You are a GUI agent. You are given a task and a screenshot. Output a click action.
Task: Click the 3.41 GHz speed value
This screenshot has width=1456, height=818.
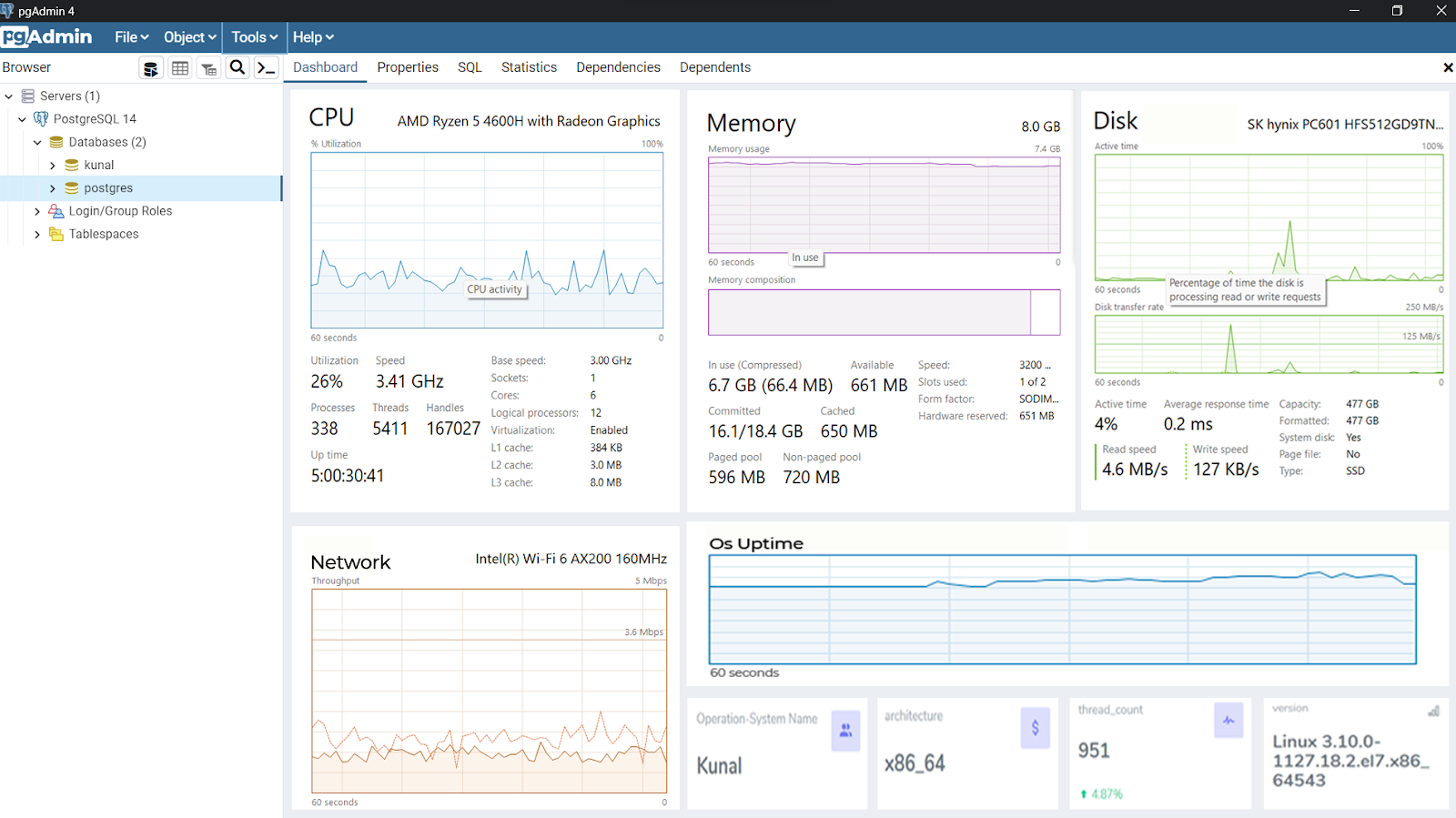point(409,381)
